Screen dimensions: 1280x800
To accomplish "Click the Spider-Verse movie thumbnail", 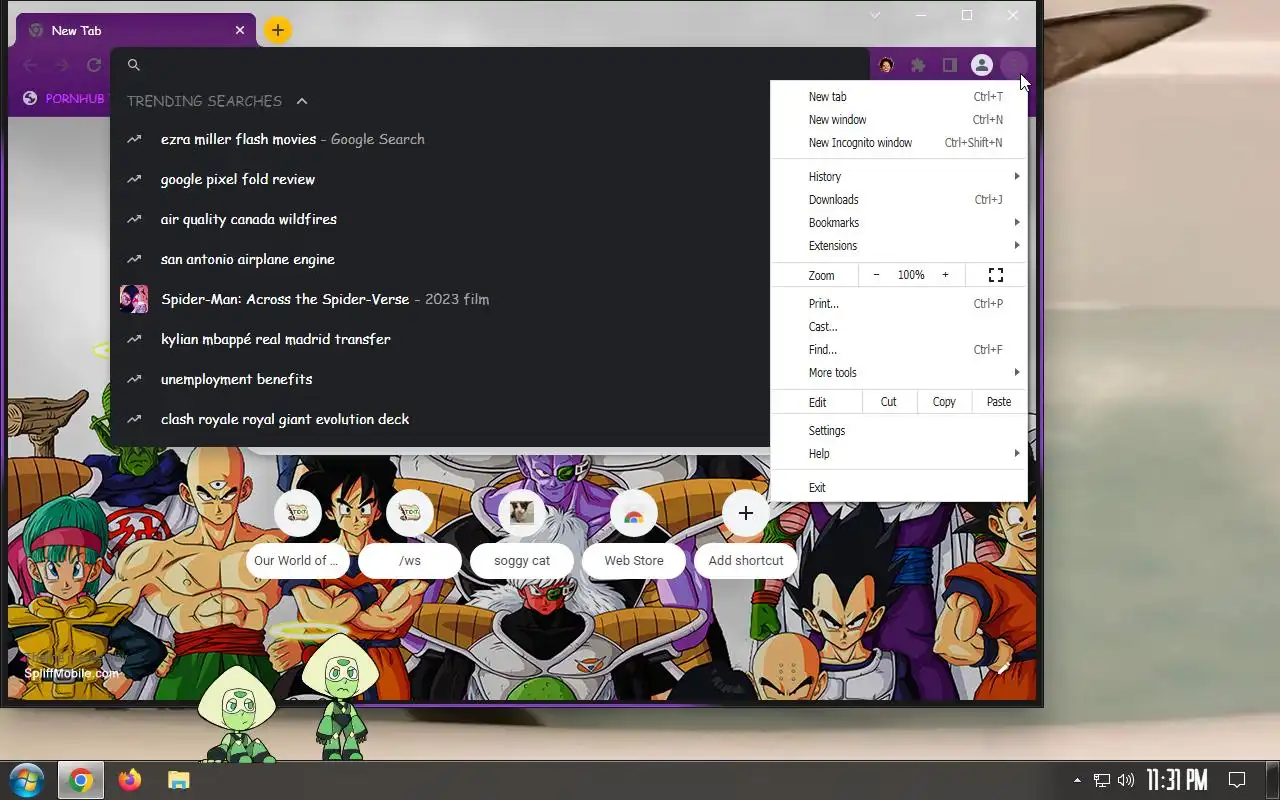I will point(134,299).
